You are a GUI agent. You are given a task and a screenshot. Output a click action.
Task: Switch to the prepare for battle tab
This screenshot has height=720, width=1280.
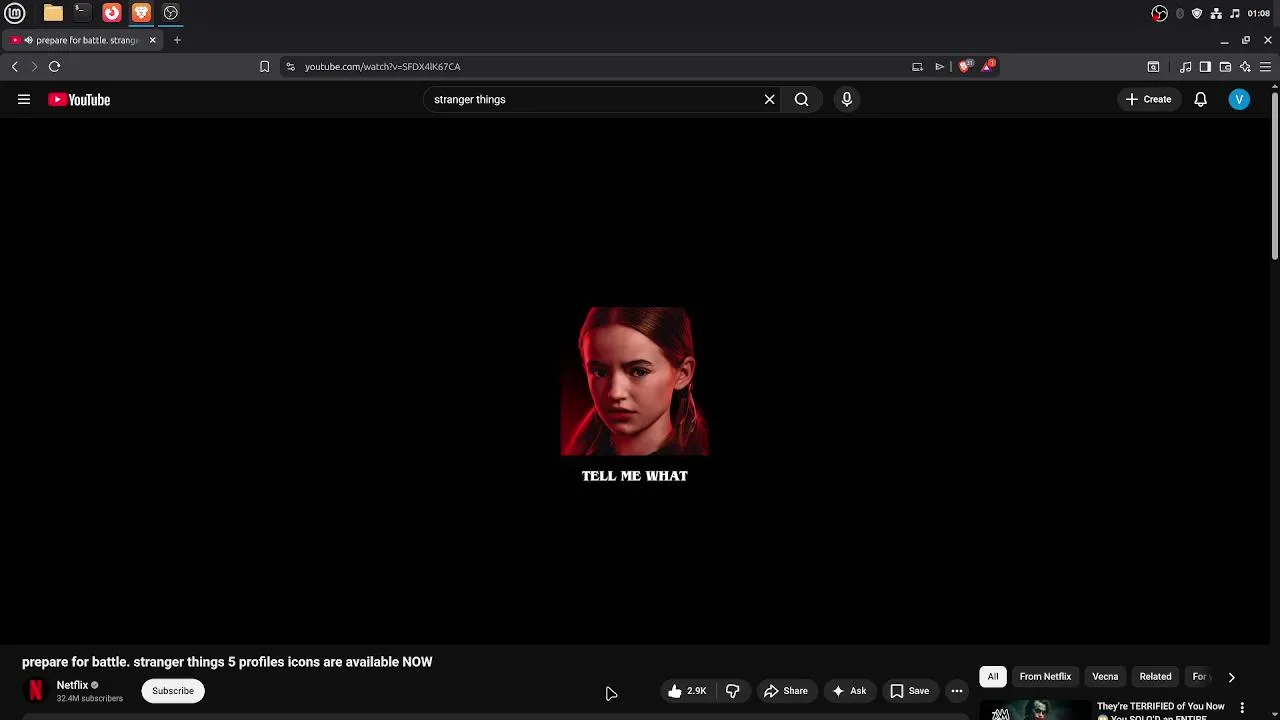(82, 40)
